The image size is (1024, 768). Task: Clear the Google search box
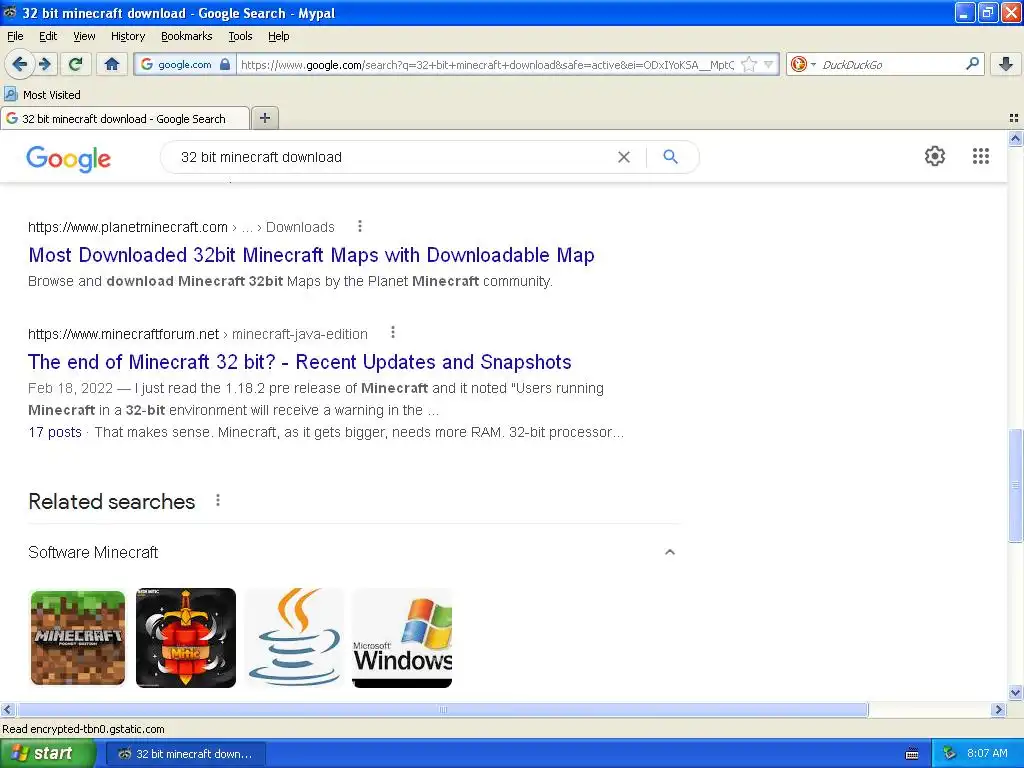coord(624,157)
